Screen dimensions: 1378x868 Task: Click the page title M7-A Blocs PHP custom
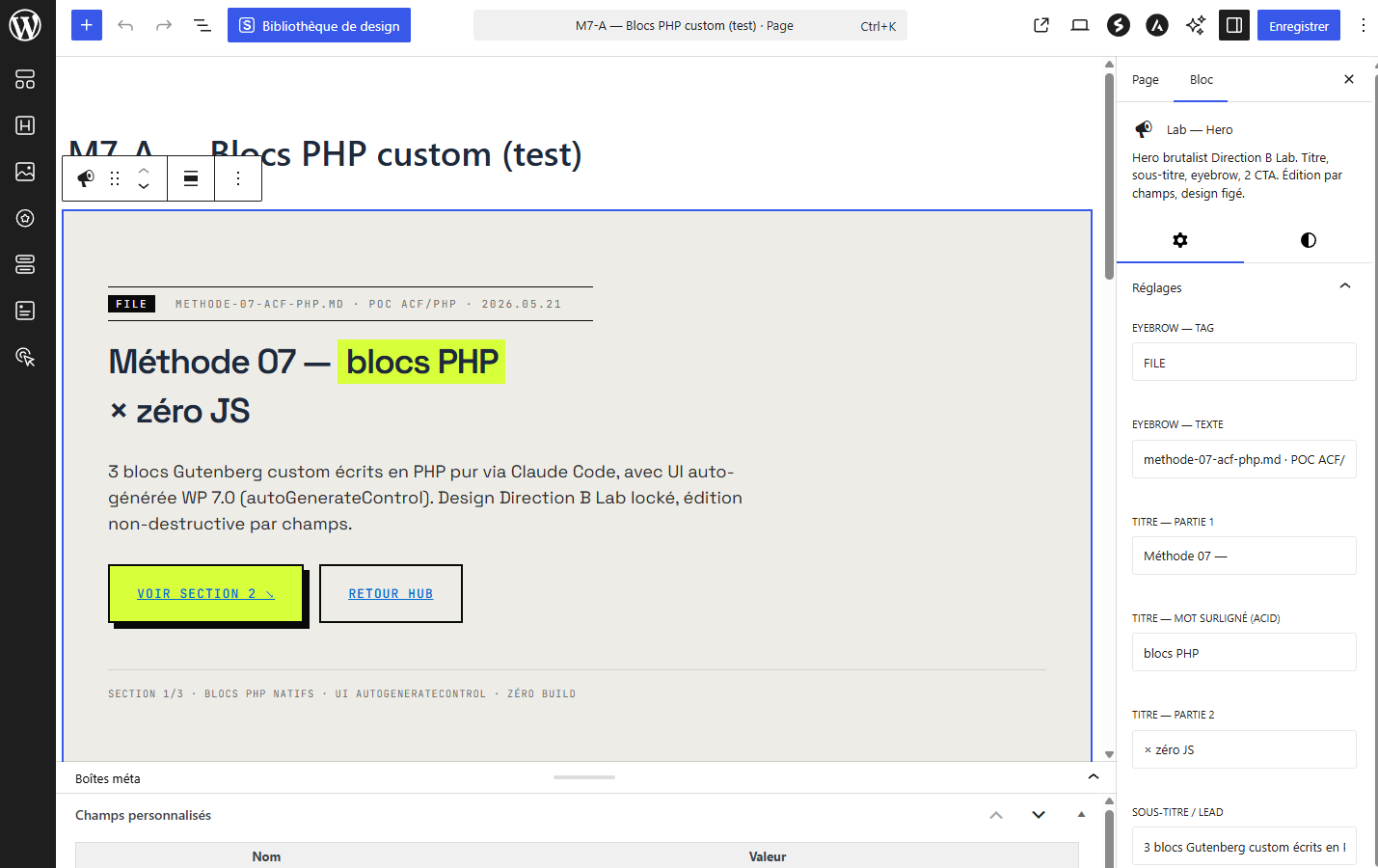(326, 154)
